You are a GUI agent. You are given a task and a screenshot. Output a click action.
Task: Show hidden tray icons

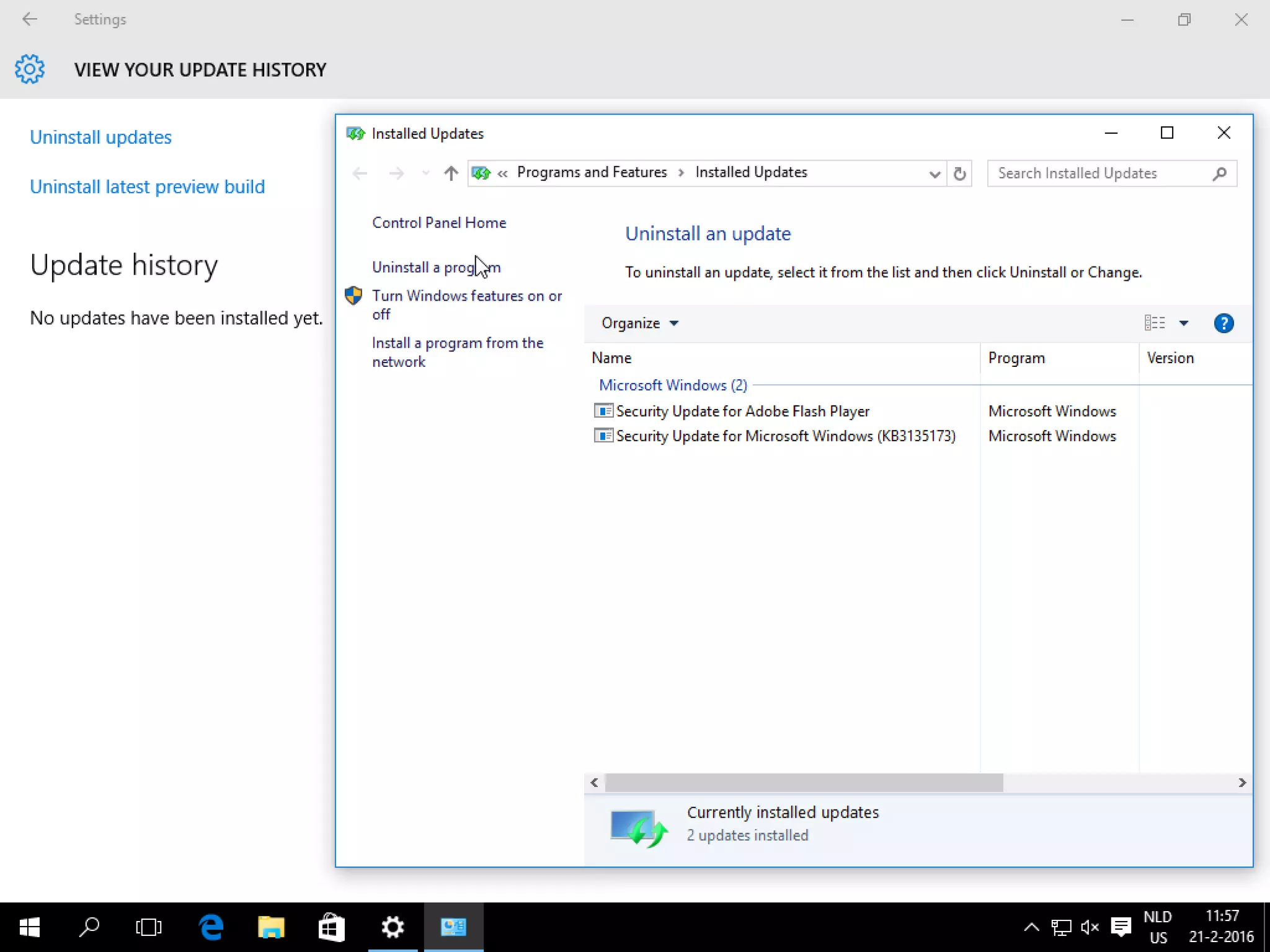point(1031,928)
